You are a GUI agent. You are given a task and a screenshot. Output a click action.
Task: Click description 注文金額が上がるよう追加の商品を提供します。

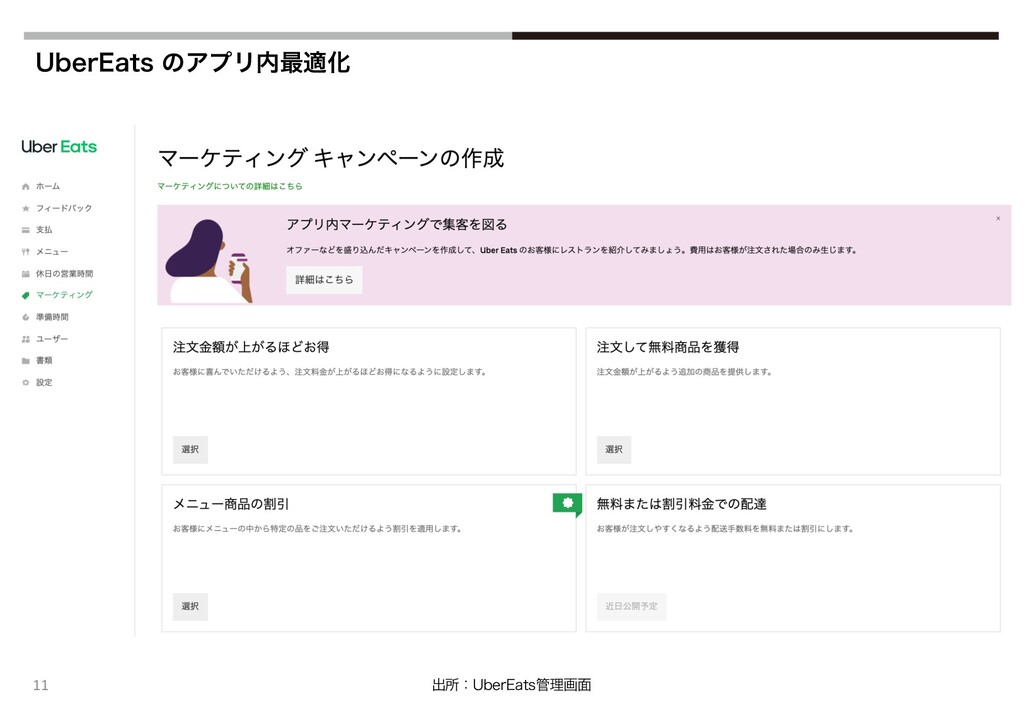684,372
